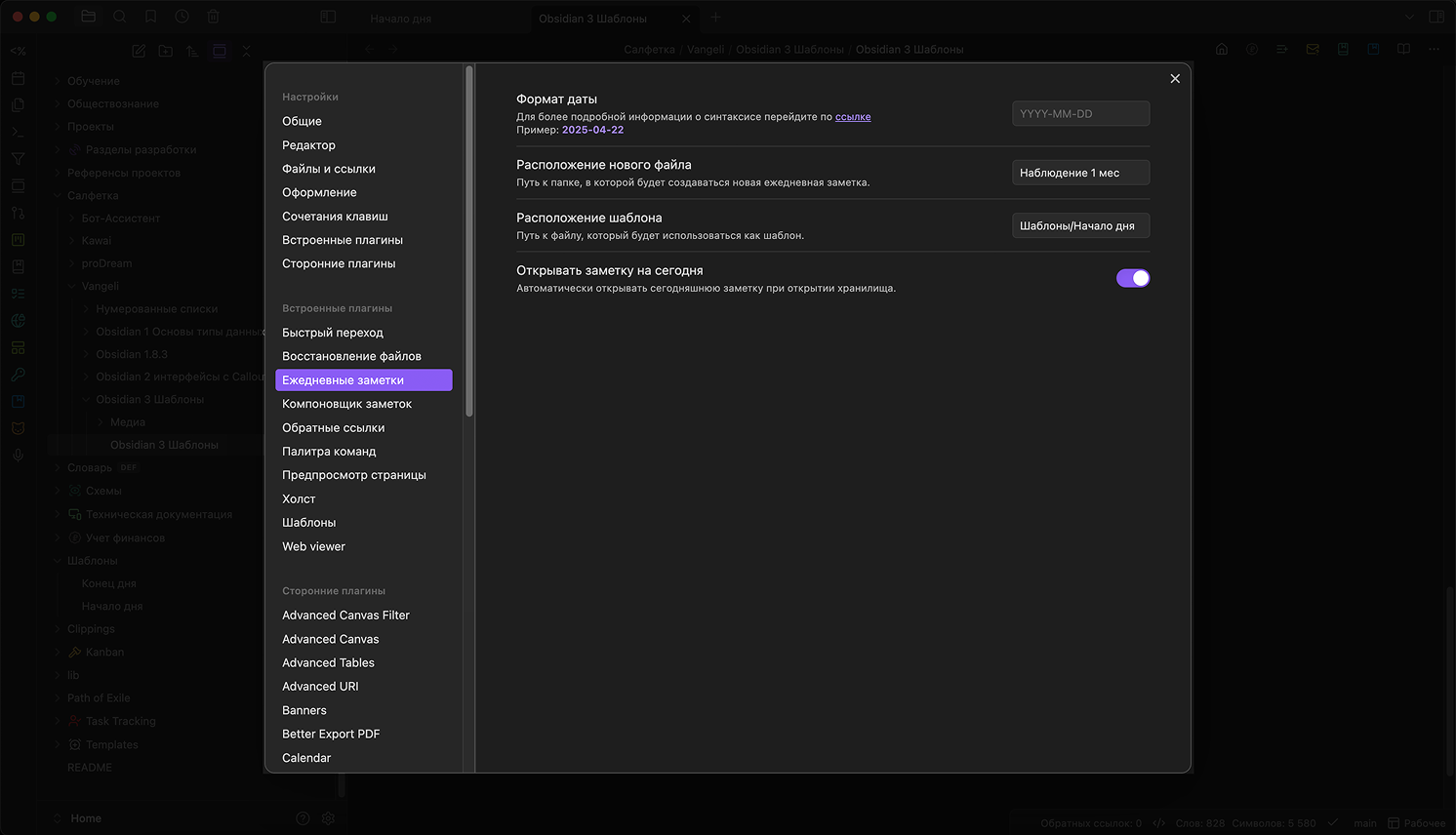
Task: Disable the open daily note on startup toggle
Action: click(1132, 278)
